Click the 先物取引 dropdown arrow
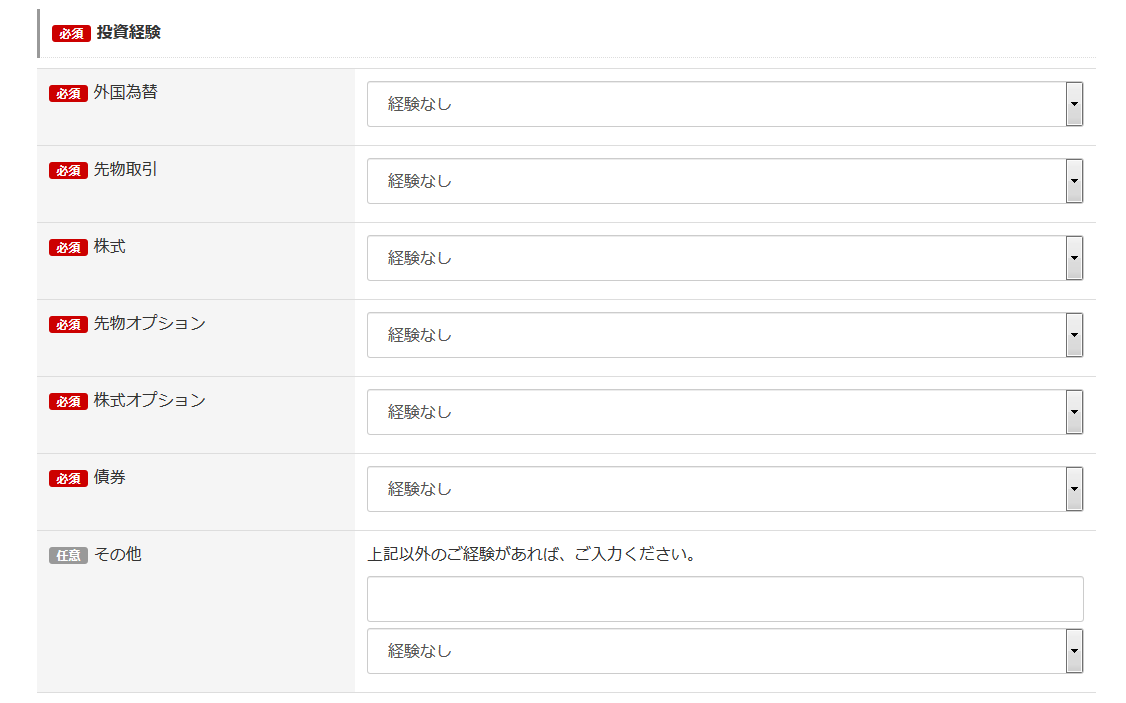The image size is (1126, 703). pyautogui.click(x=1073, y=181)
